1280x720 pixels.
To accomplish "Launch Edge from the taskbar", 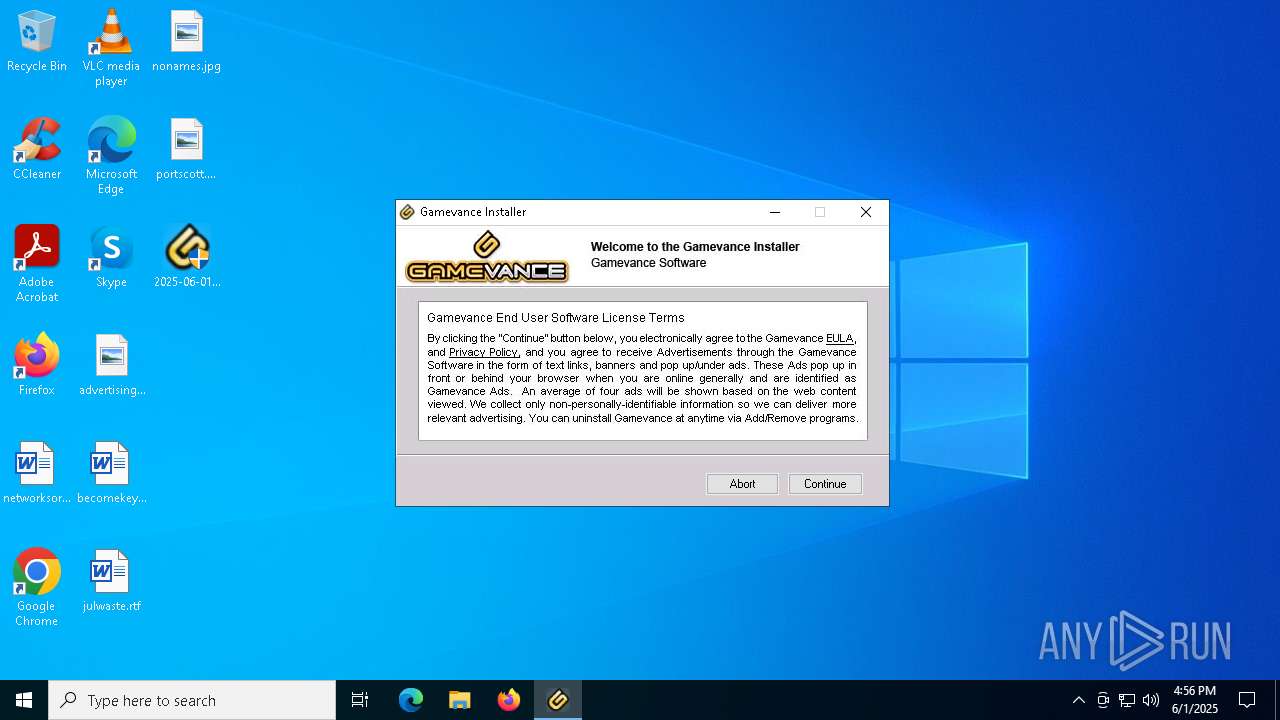I will point(411,700).
